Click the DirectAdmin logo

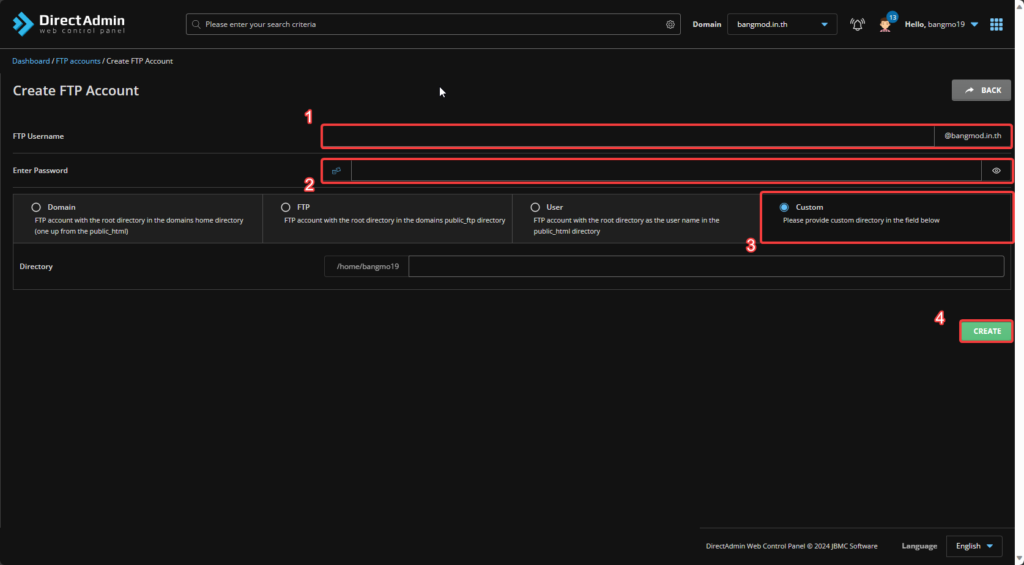pos(69,24)
